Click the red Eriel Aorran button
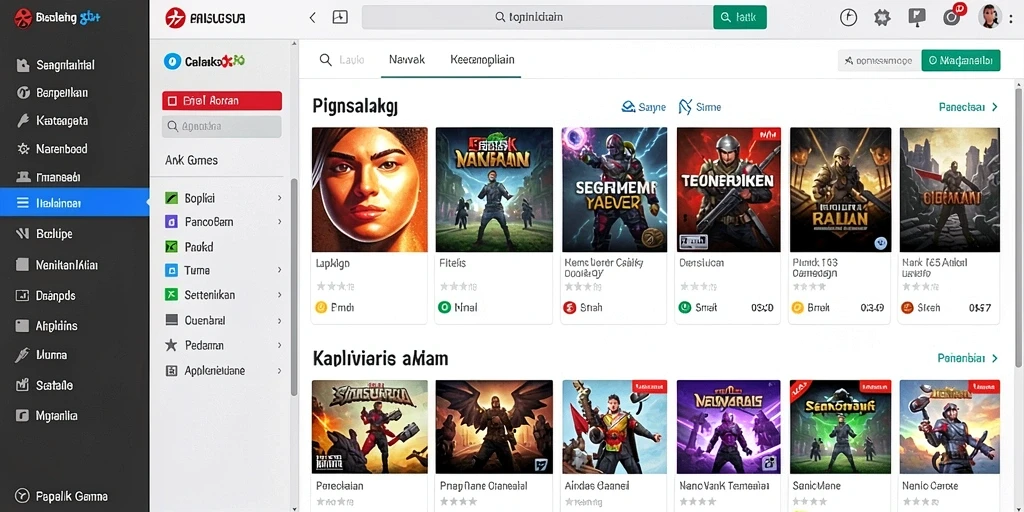 tap(222, 101)
